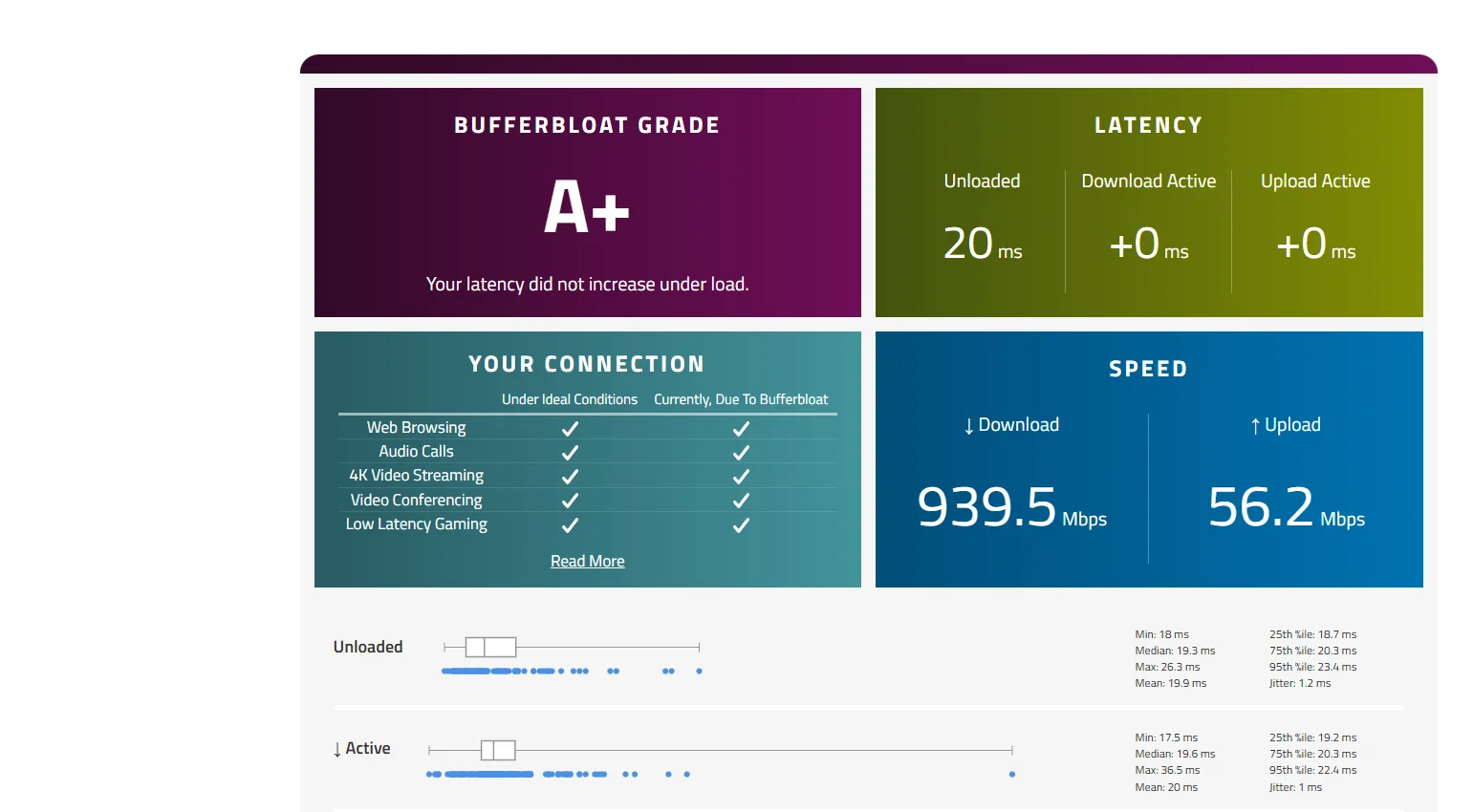Click Web Browsing checkmark under Ideal Conditions
Image resolution: width=1473 pixels, height=812 pixels.
pyautogui.click(x=570, y=429)
